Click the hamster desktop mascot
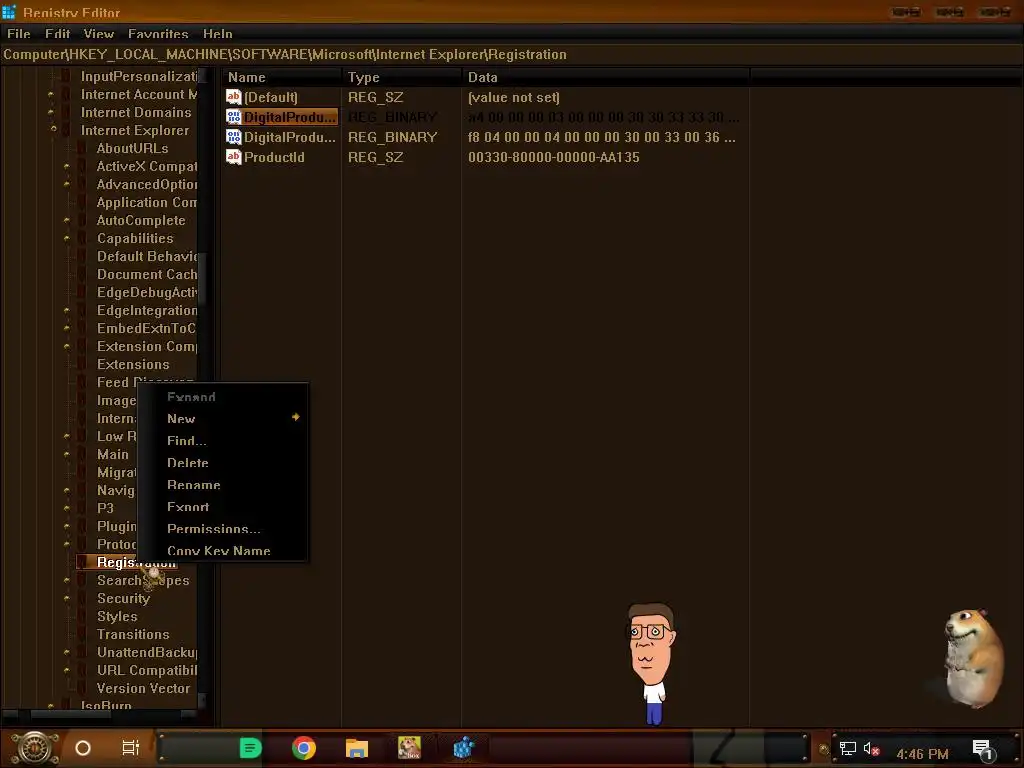 pyautogui.click(x=973, y=658)
